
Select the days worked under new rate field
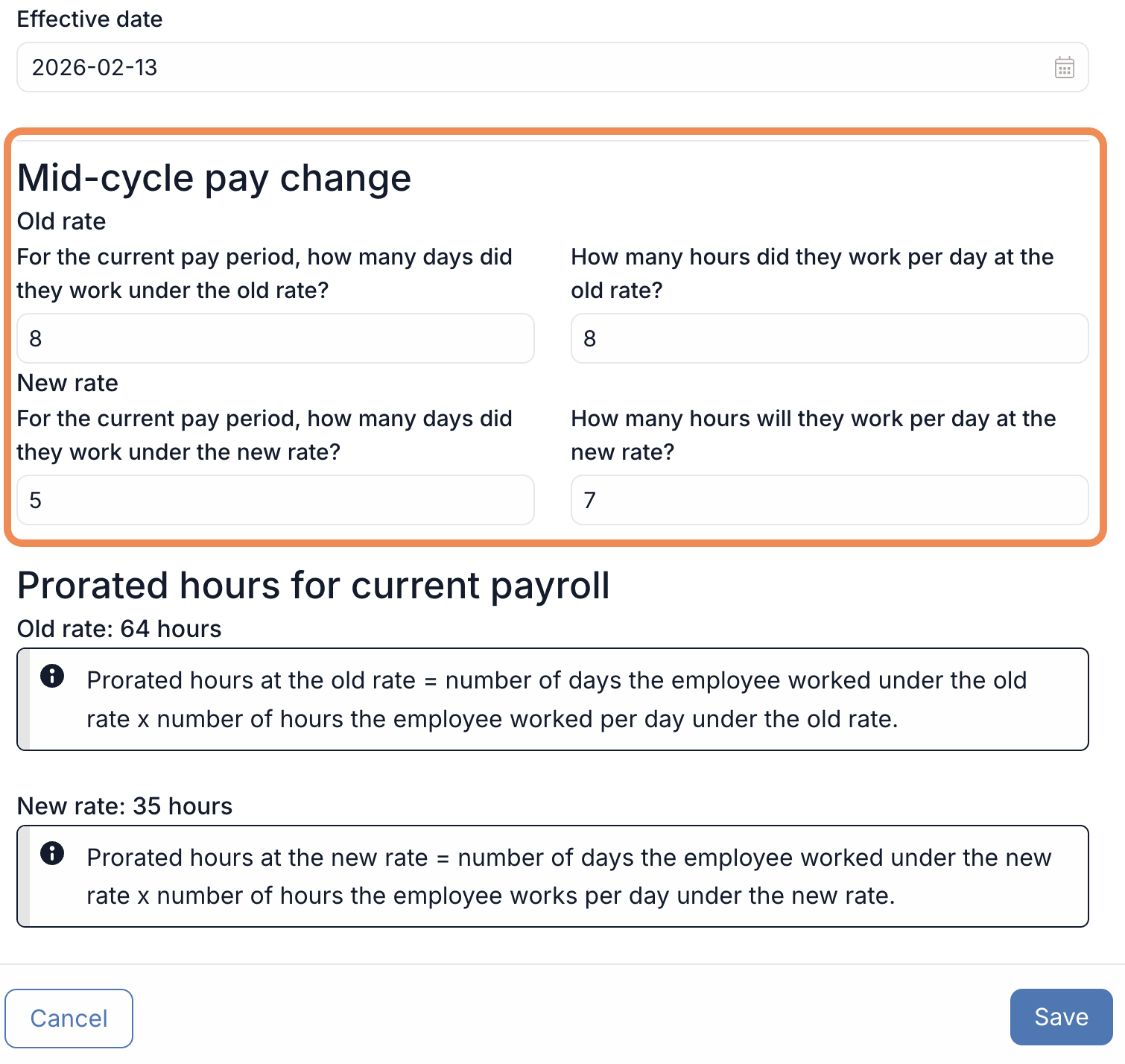pyautogui.click(x=276, y=500)
